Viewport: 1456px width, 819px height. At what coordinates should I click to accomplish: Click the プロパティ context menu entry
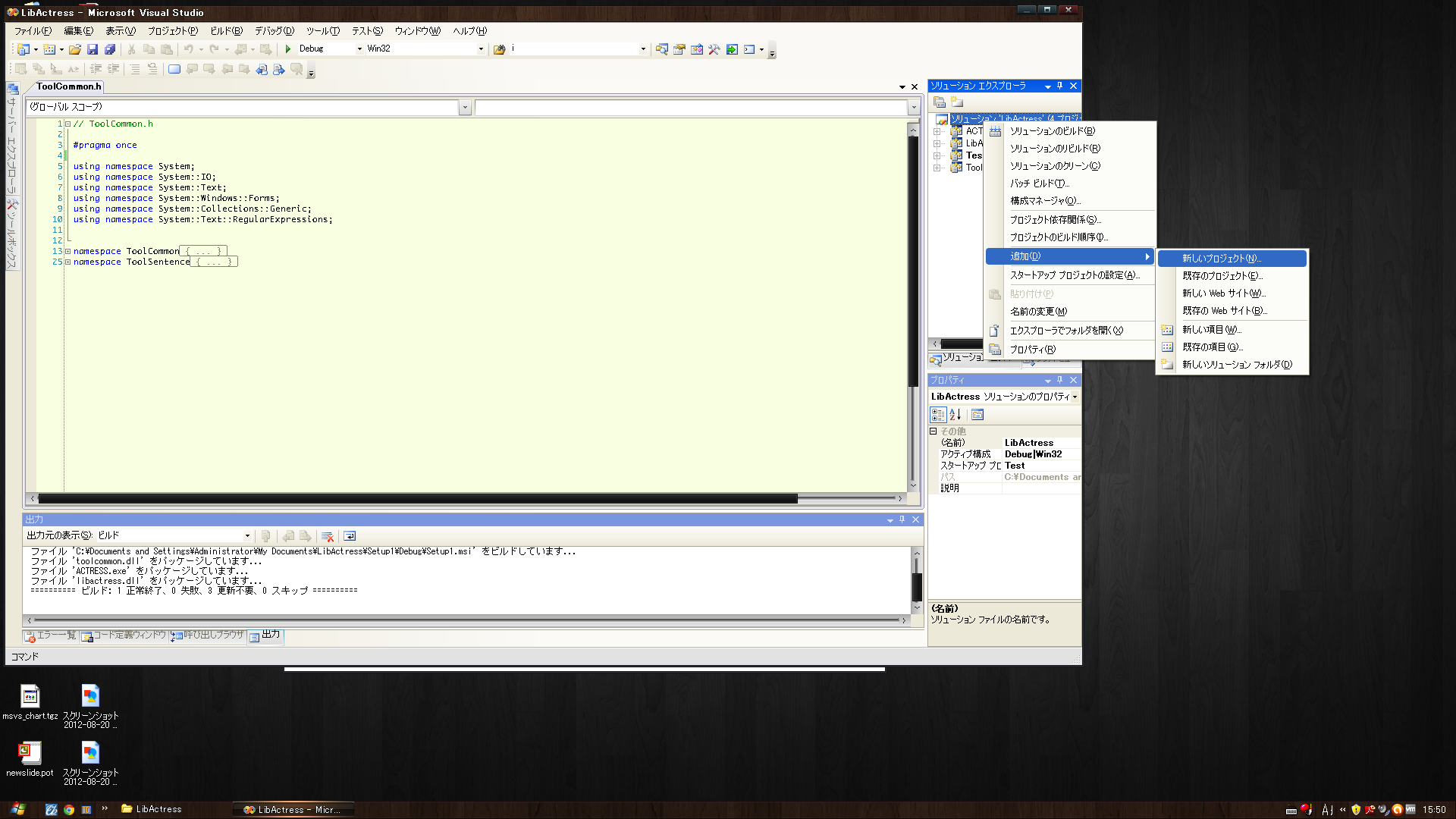coord(1032,350)
